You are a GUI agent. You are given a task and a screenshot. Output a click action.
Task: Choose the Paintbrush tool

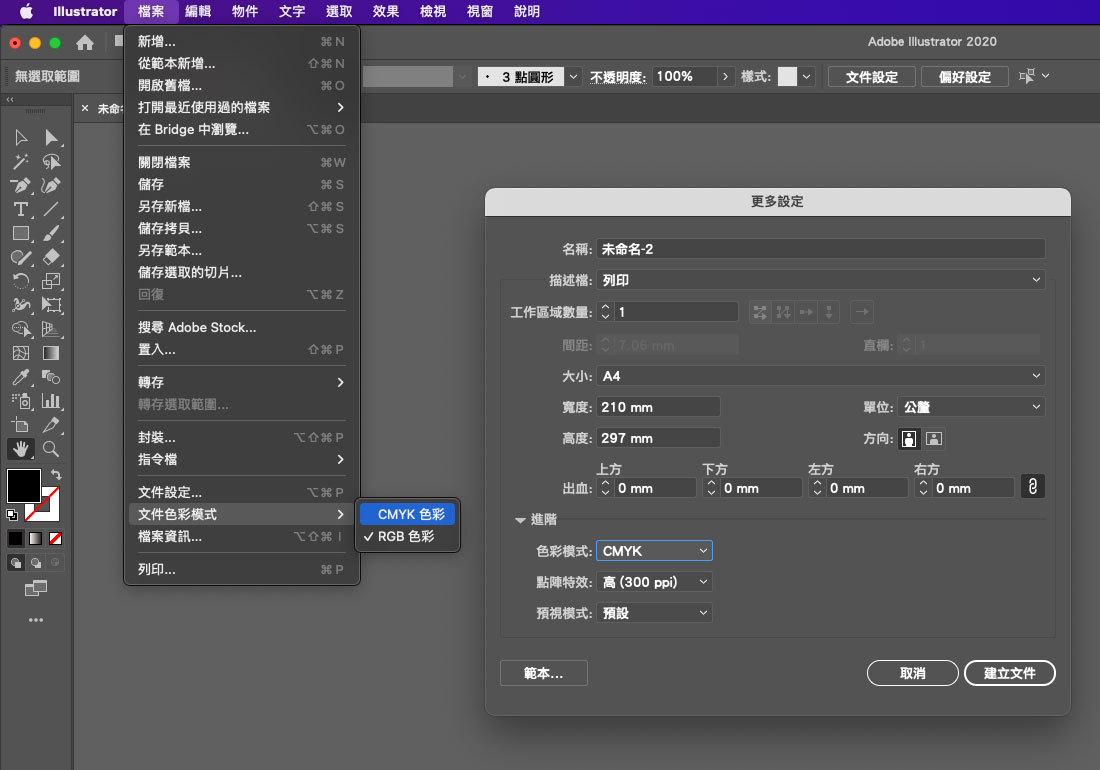[x=51, y=233]
